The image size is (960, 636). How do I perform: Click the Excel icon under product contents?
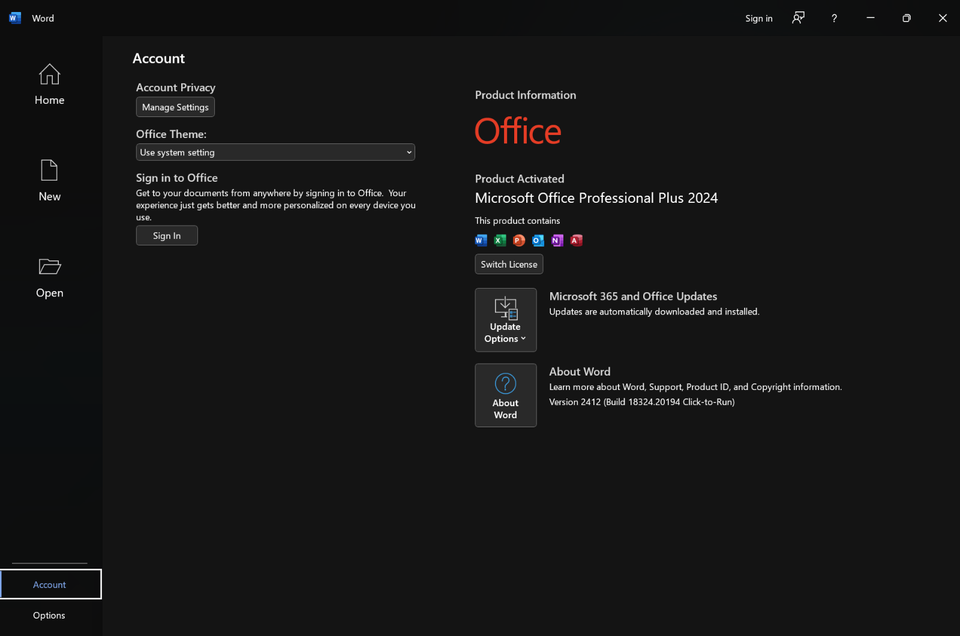[x=500, y=240]
